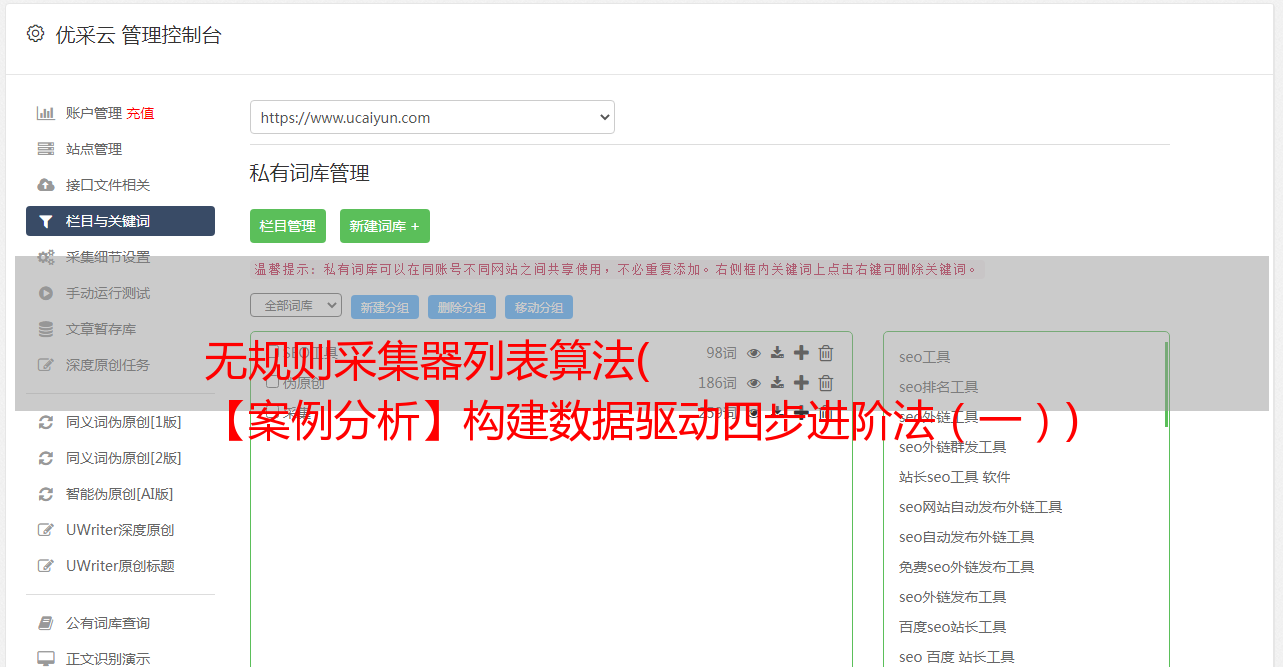Viewport: 1283px width, 667px height.
Task: Click the trash icon on 98词 row
Action: click(826, 352)
